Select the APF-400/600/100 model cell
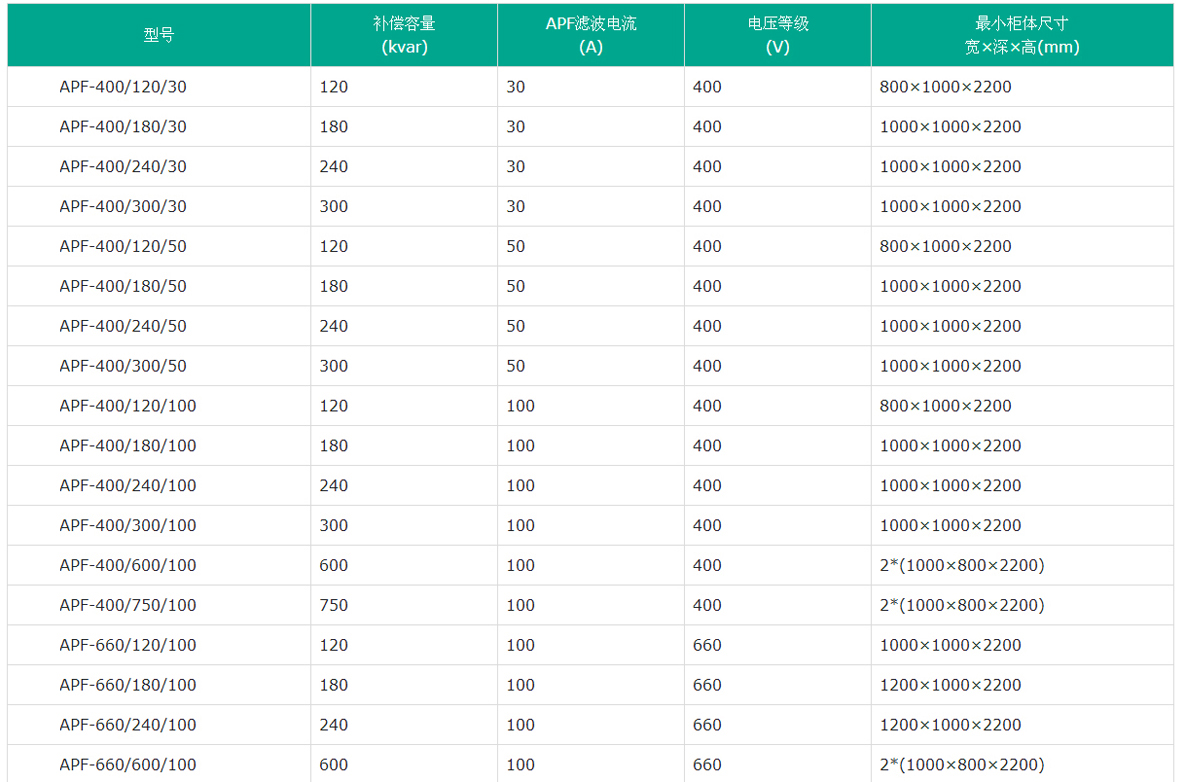Screen dimensions: 1185x782 click(x=128, y=566)
